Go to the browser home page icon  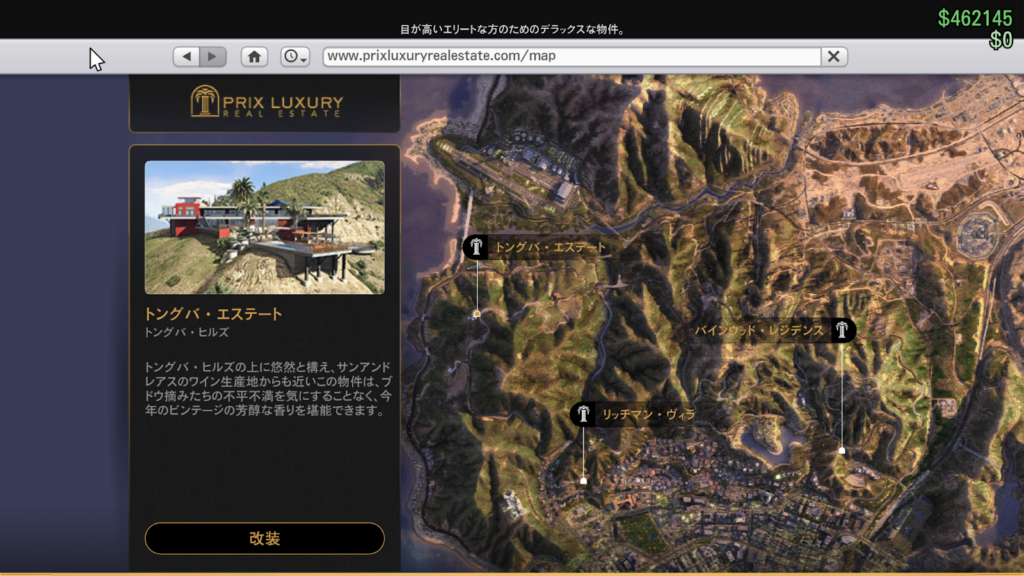(x=254, y=57)
